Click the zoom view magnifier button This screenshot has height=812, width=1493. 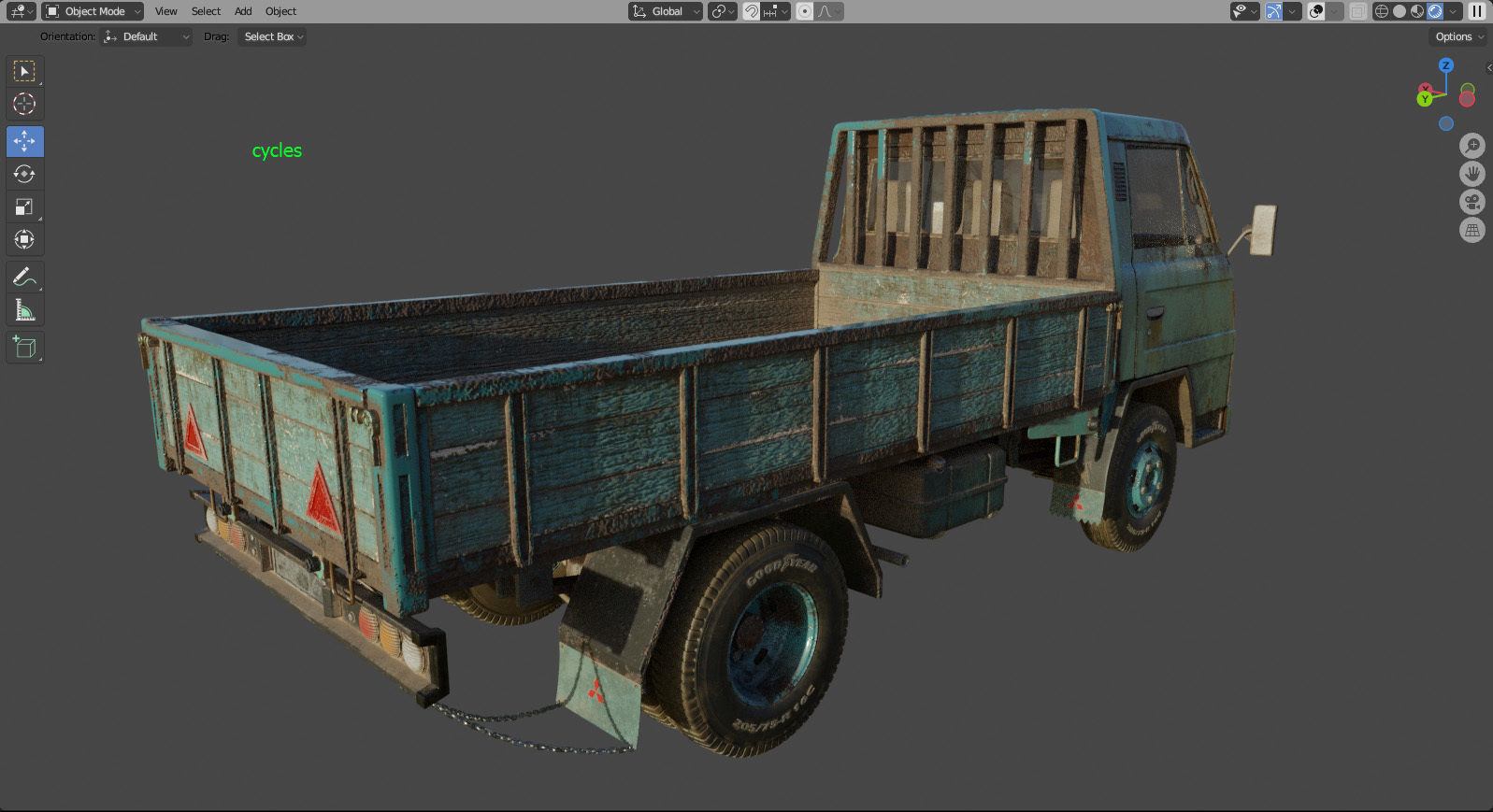(1472, 146)
